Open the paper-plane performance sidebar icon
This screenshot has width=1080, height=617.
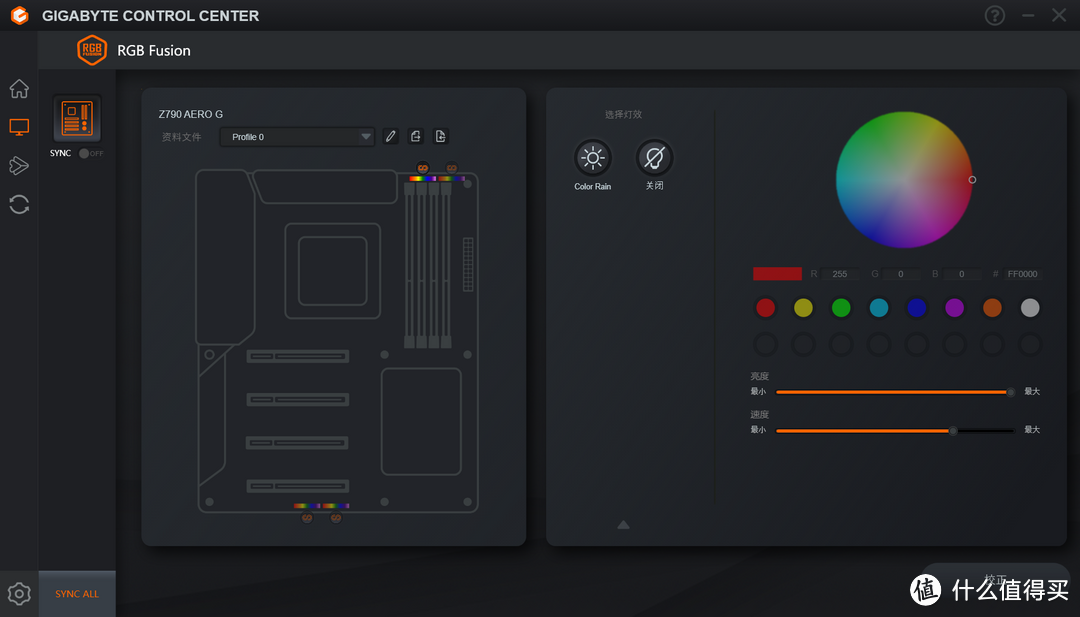[x=19, y=165]
